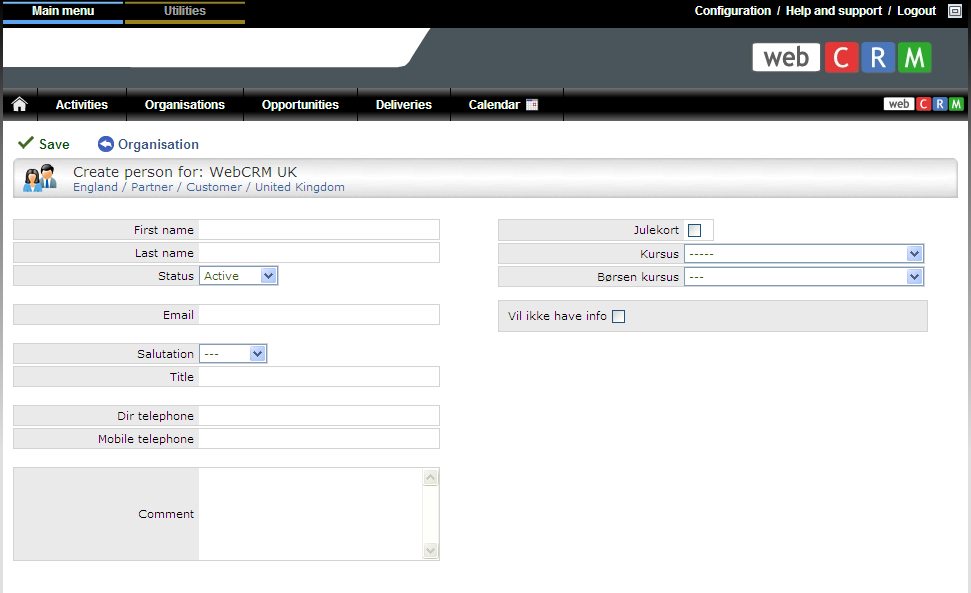Click the large webCRM logo in header
971x593 pixels.
coord(842,58)
